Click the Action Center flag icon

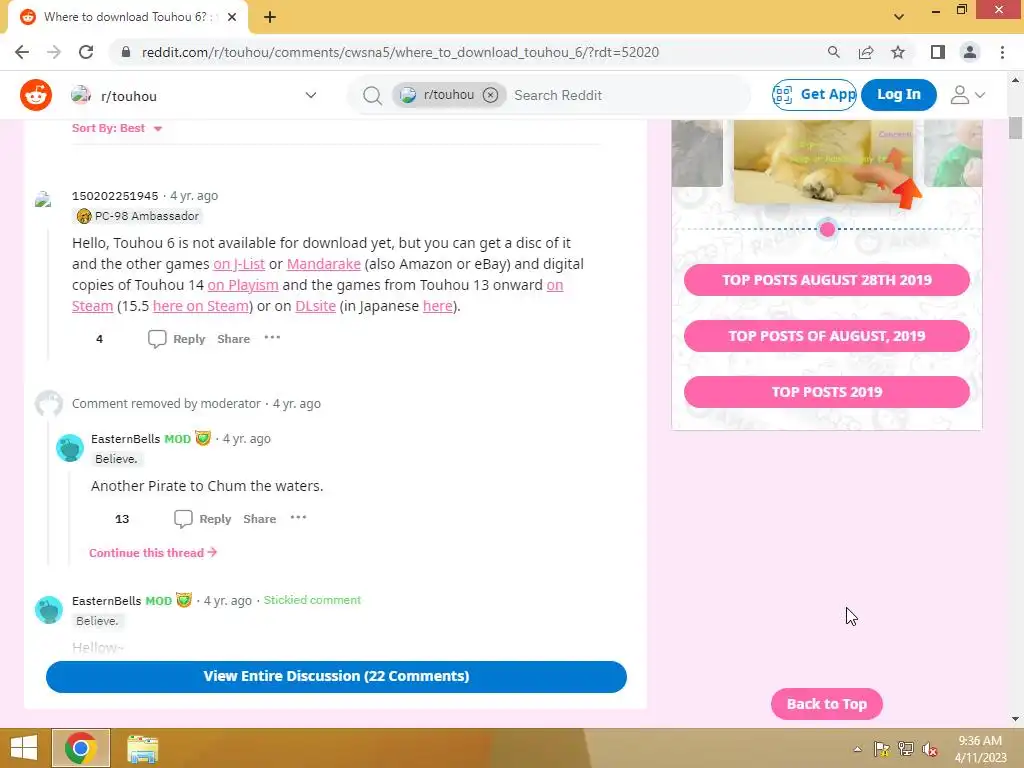tap(882, 749)
